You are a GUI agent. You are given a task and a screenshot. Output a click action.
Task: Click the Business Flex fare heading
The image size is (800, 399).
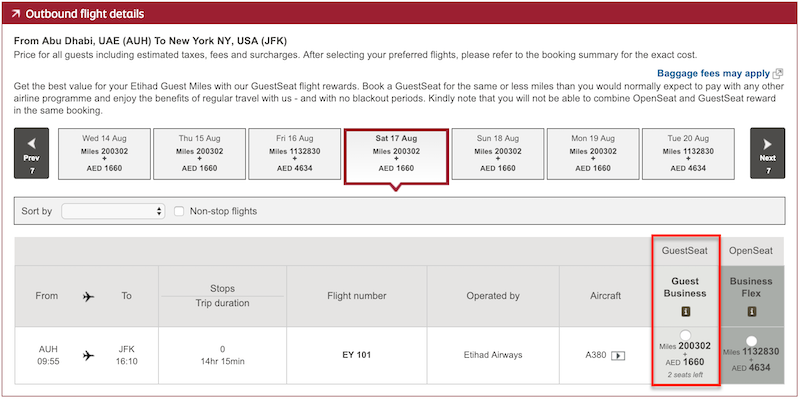click(751, 287)
